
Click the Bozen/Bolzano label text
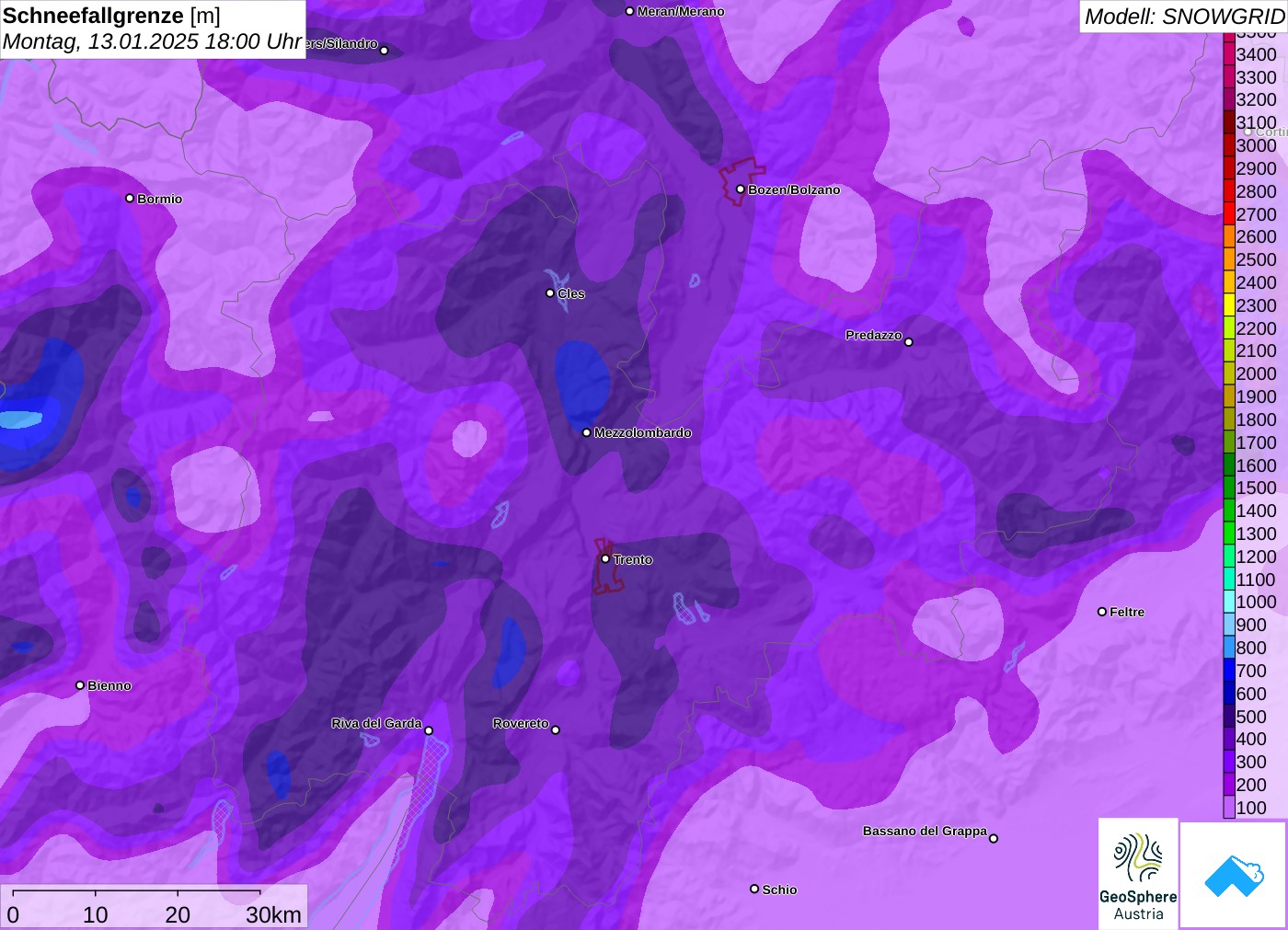[794, 189]
